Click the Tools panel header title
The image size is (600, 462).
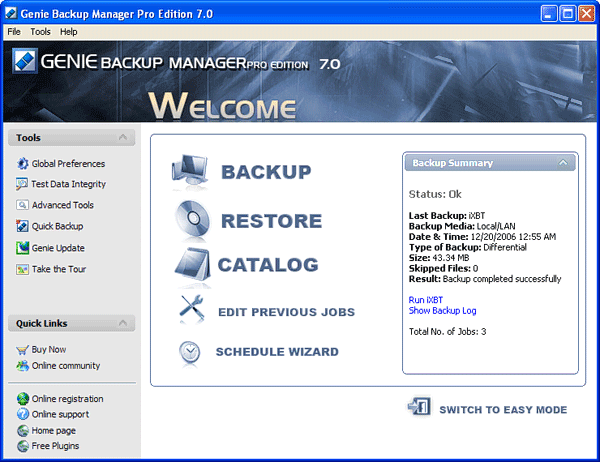[x=28, y=137]
